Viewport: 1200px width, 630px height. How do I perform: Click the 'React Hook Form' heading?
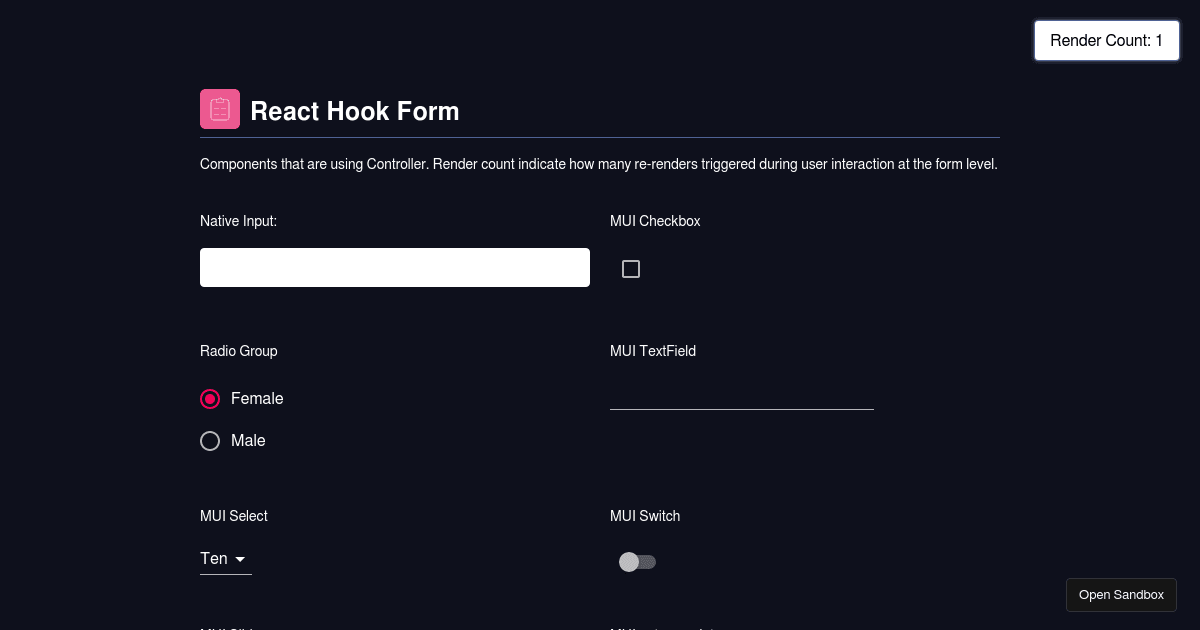coord(354,111)
